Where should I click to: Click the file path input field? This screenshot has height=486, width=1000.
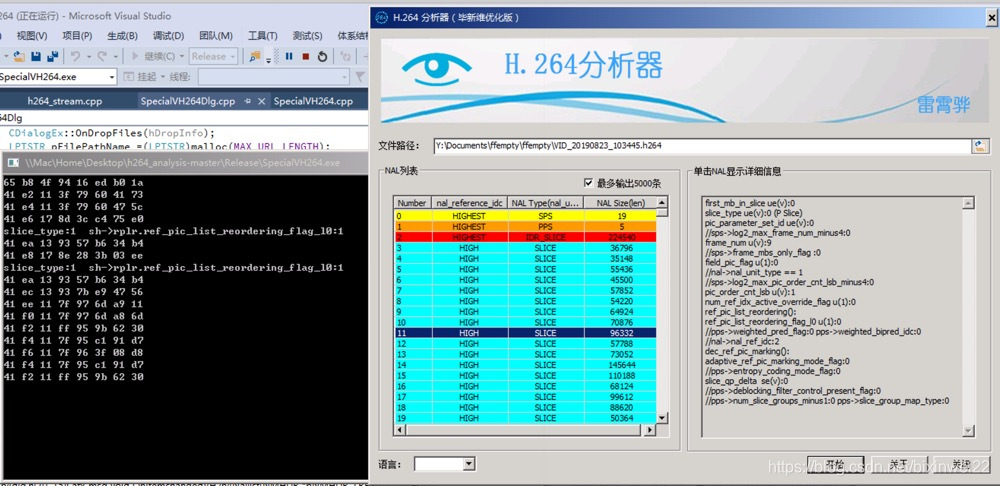(x=702, y=146)
